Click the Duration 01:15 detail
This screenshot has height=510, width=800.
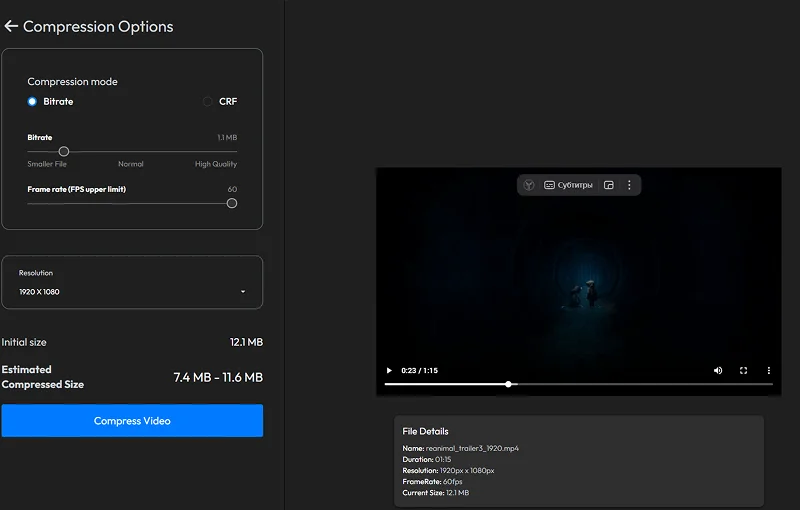(x=427, y=460)
